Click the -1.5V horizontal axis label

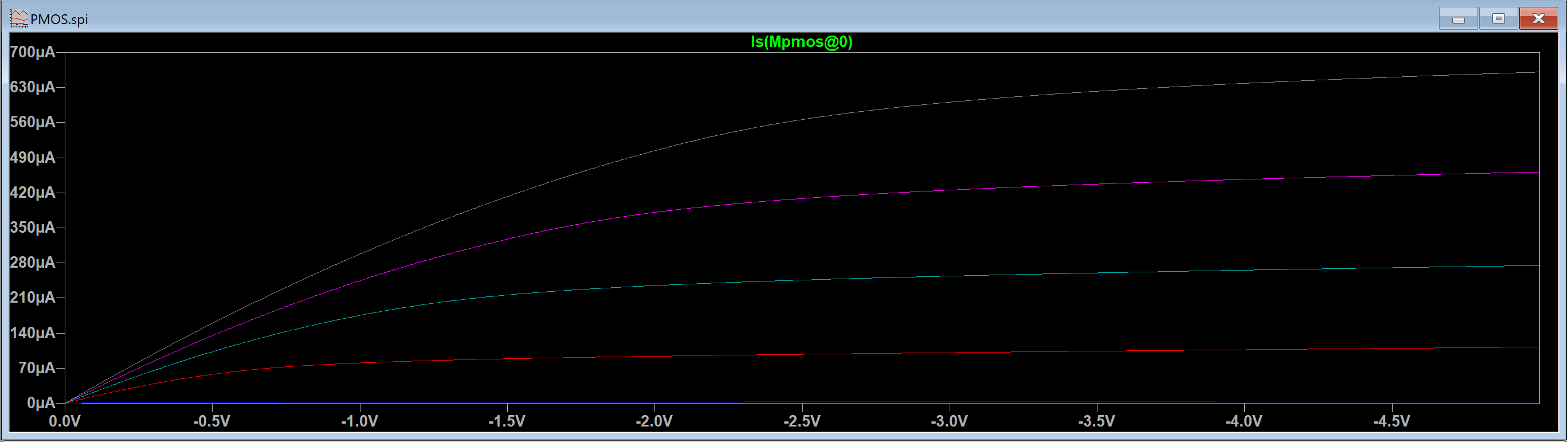507,421
